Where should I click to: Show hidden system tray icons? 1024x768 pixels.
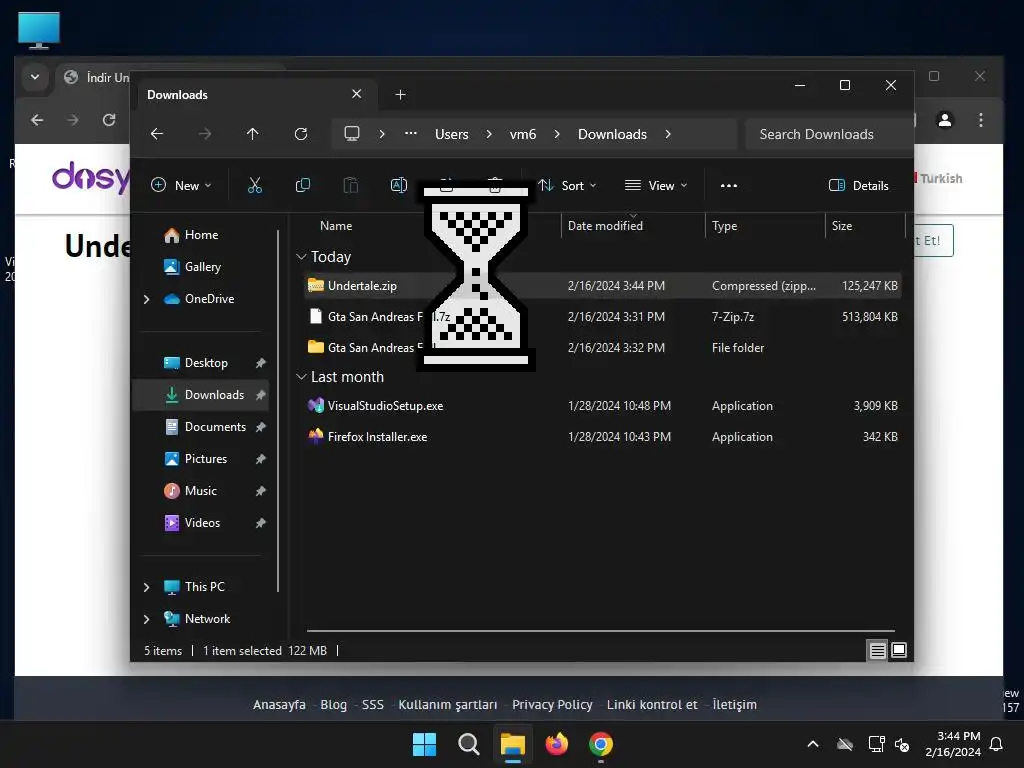tap(813, 744)
